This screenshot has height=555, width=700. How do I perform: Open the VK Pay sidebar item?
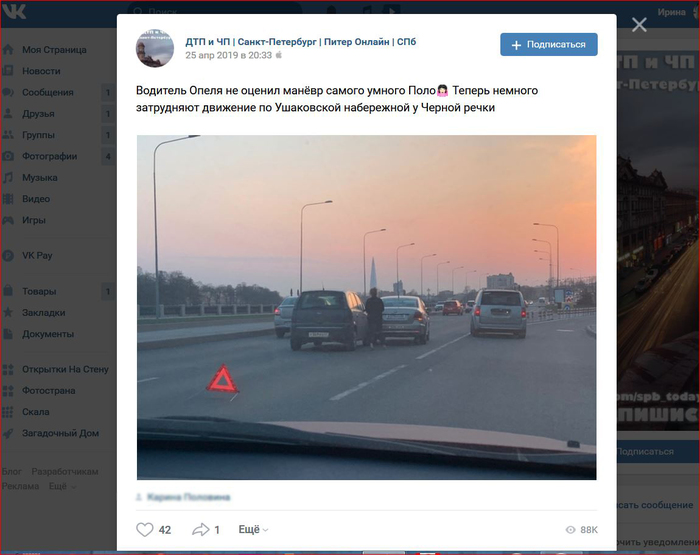[37, 255]
